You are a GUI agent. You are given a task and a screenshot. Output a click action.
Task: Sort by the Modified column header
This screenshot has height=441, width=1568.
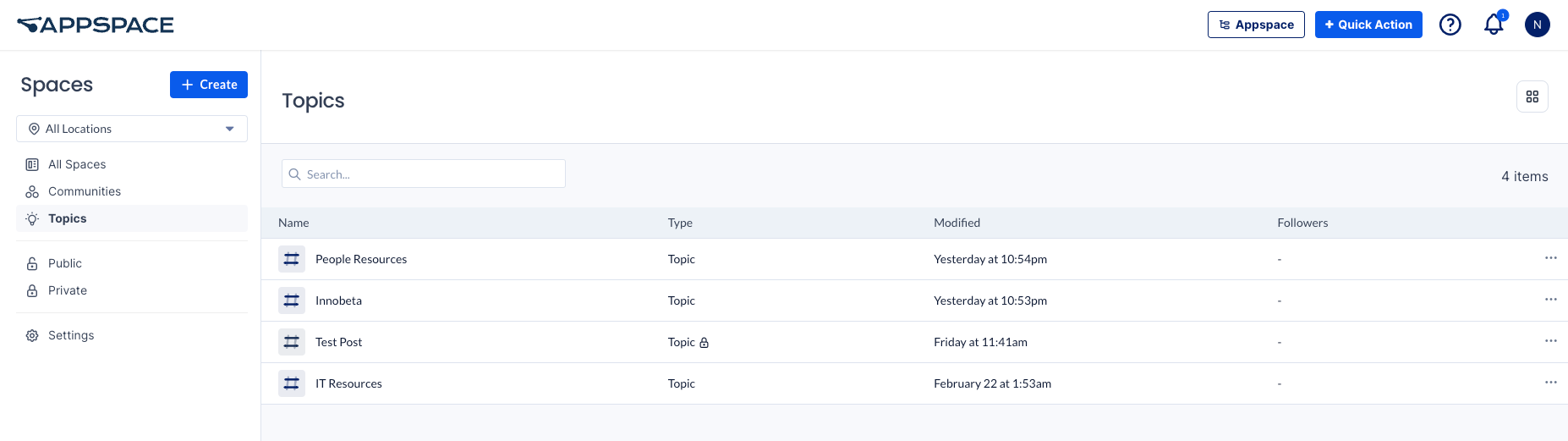(x=957, y=223)
